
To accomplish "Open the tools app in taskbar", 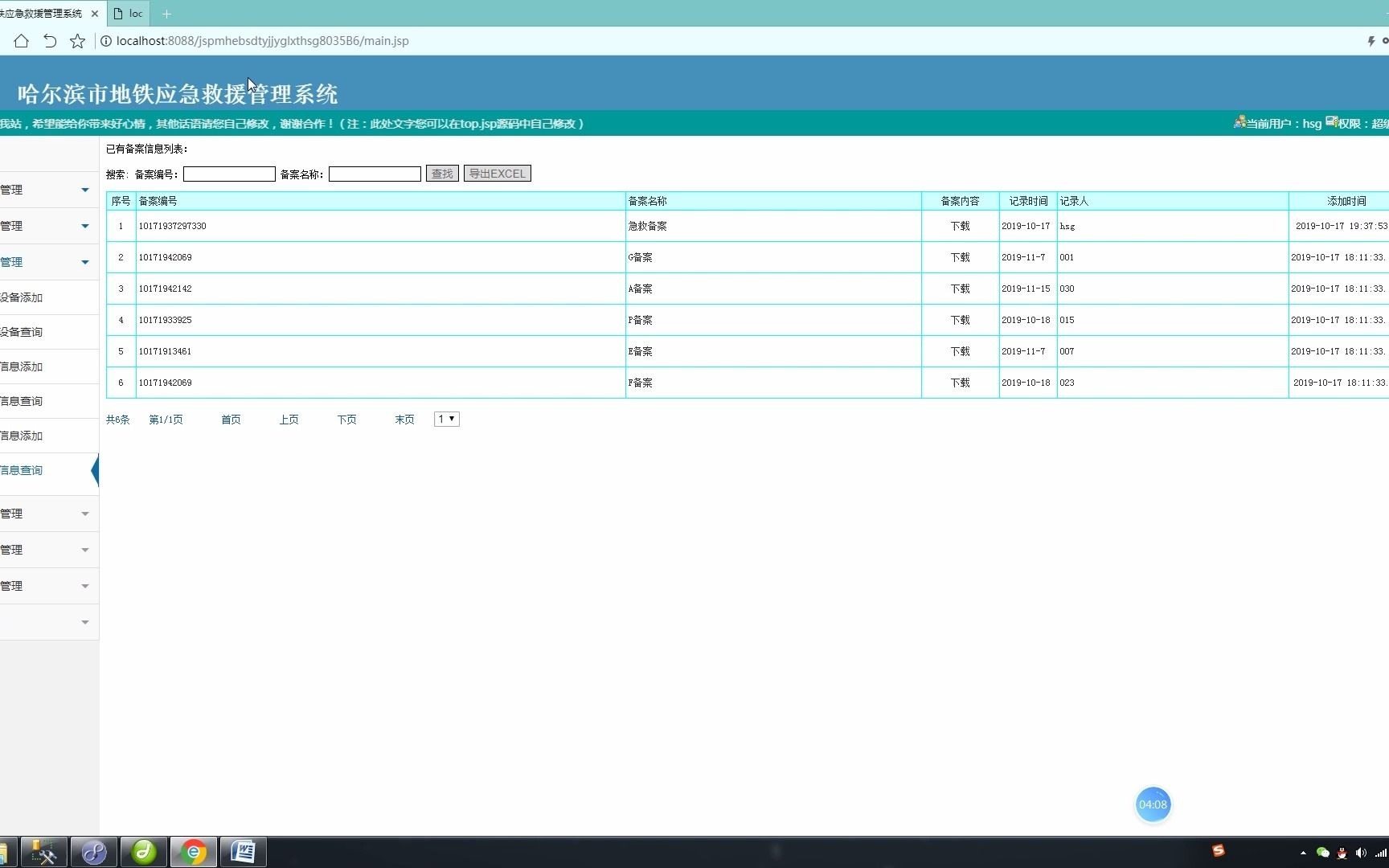I will point(43,852).
